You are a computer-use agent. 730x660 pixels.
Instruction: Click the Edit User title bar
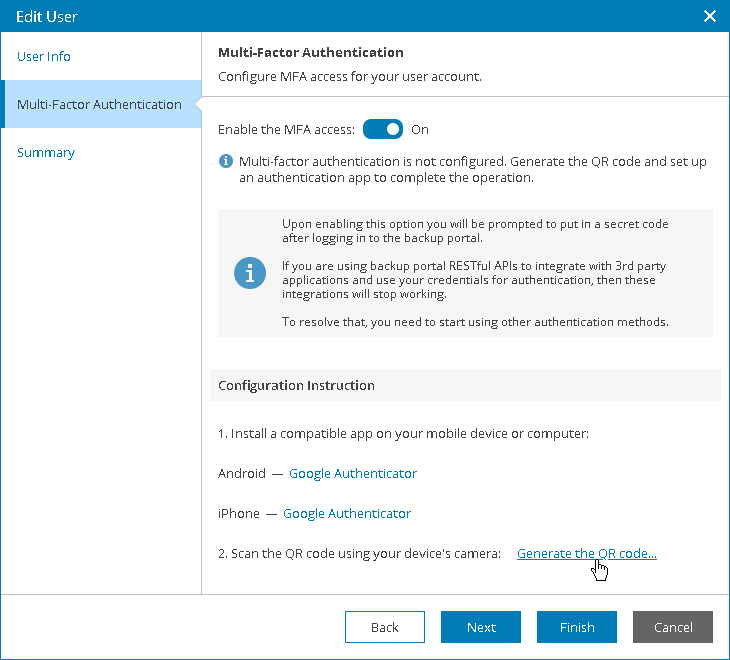pyautogui.click(x=300, y=16)
